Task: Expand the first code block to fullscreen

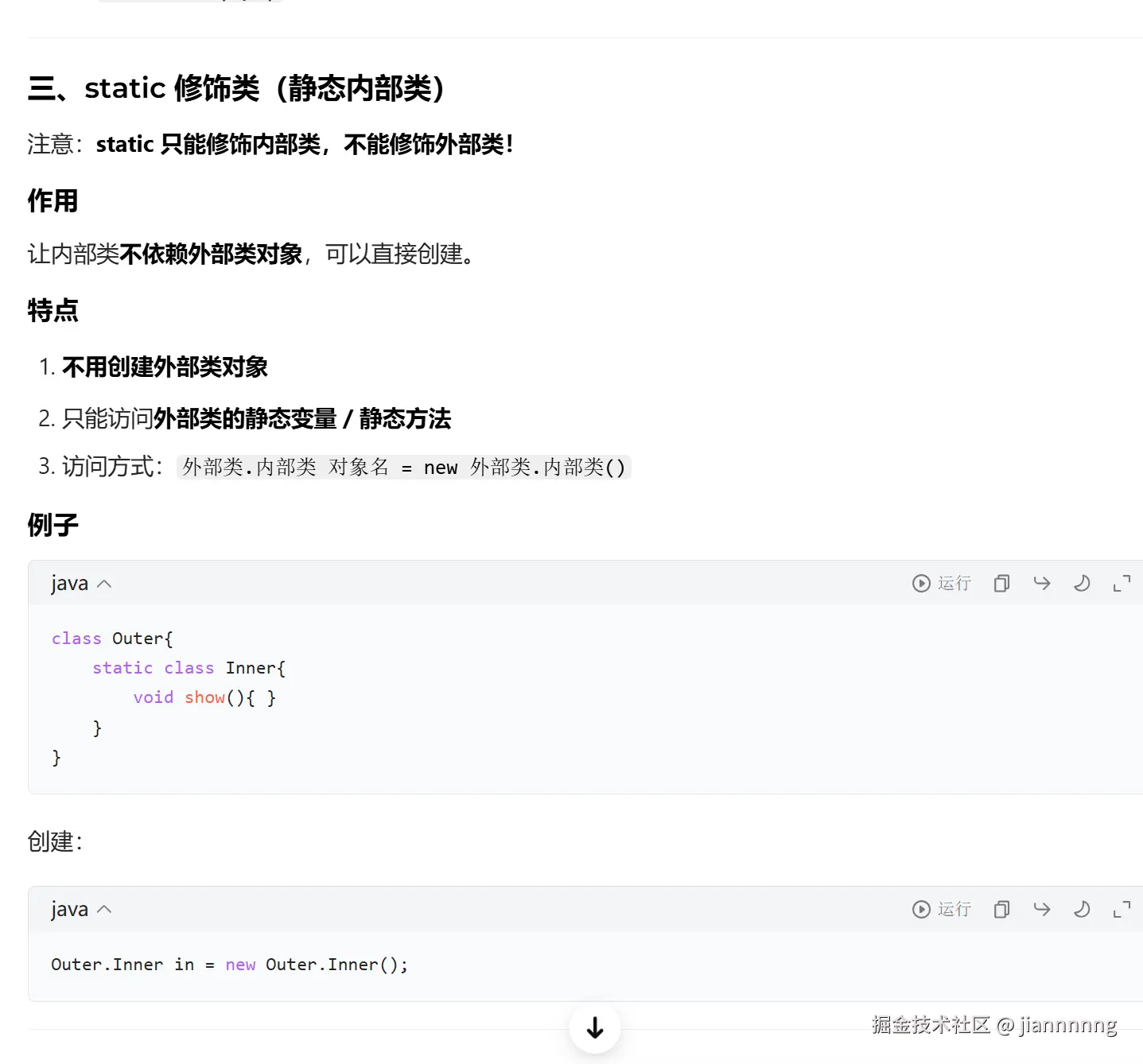Action: (1122, 583)
